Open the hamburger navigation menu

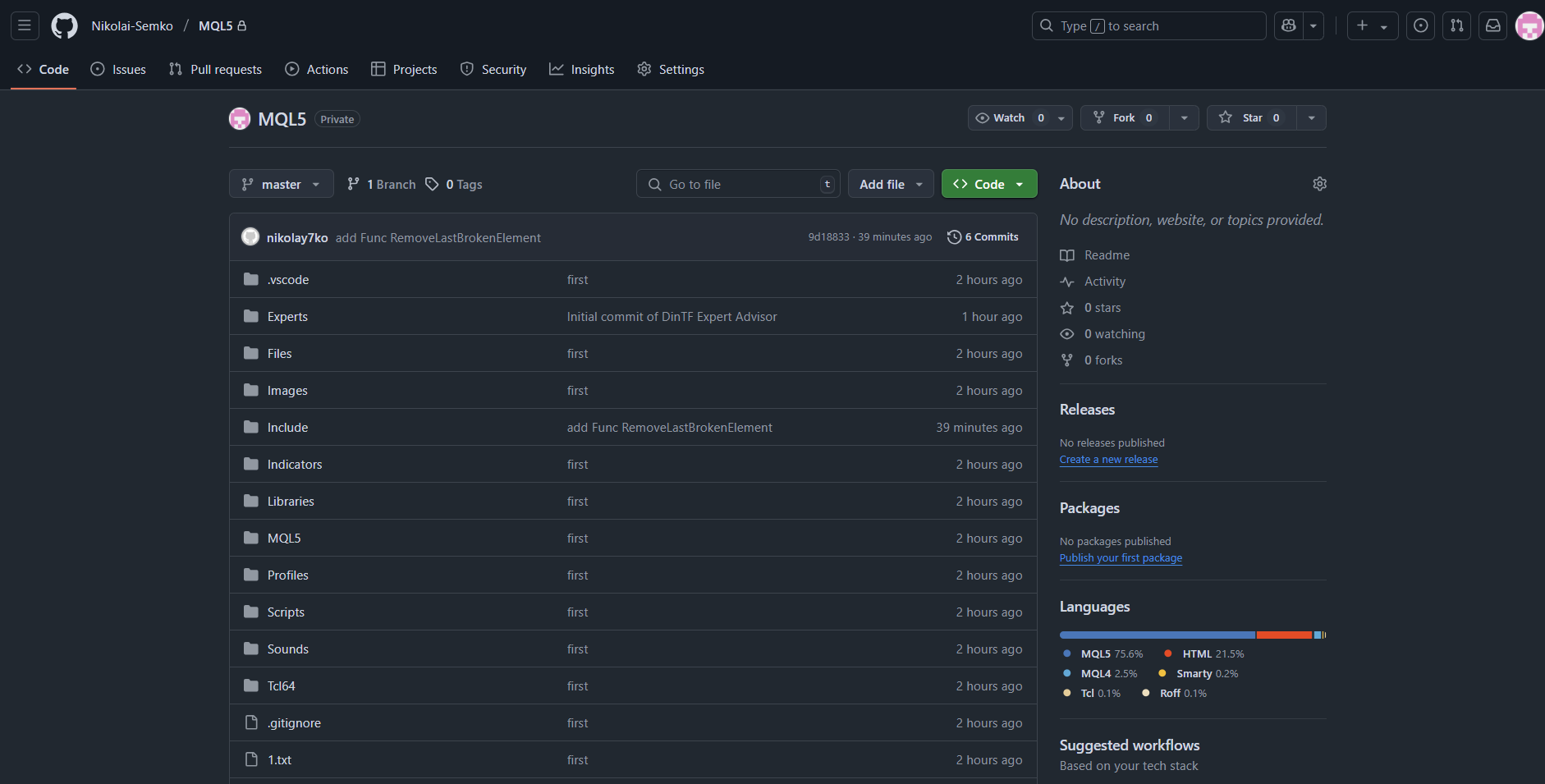(x=25, y=25)
